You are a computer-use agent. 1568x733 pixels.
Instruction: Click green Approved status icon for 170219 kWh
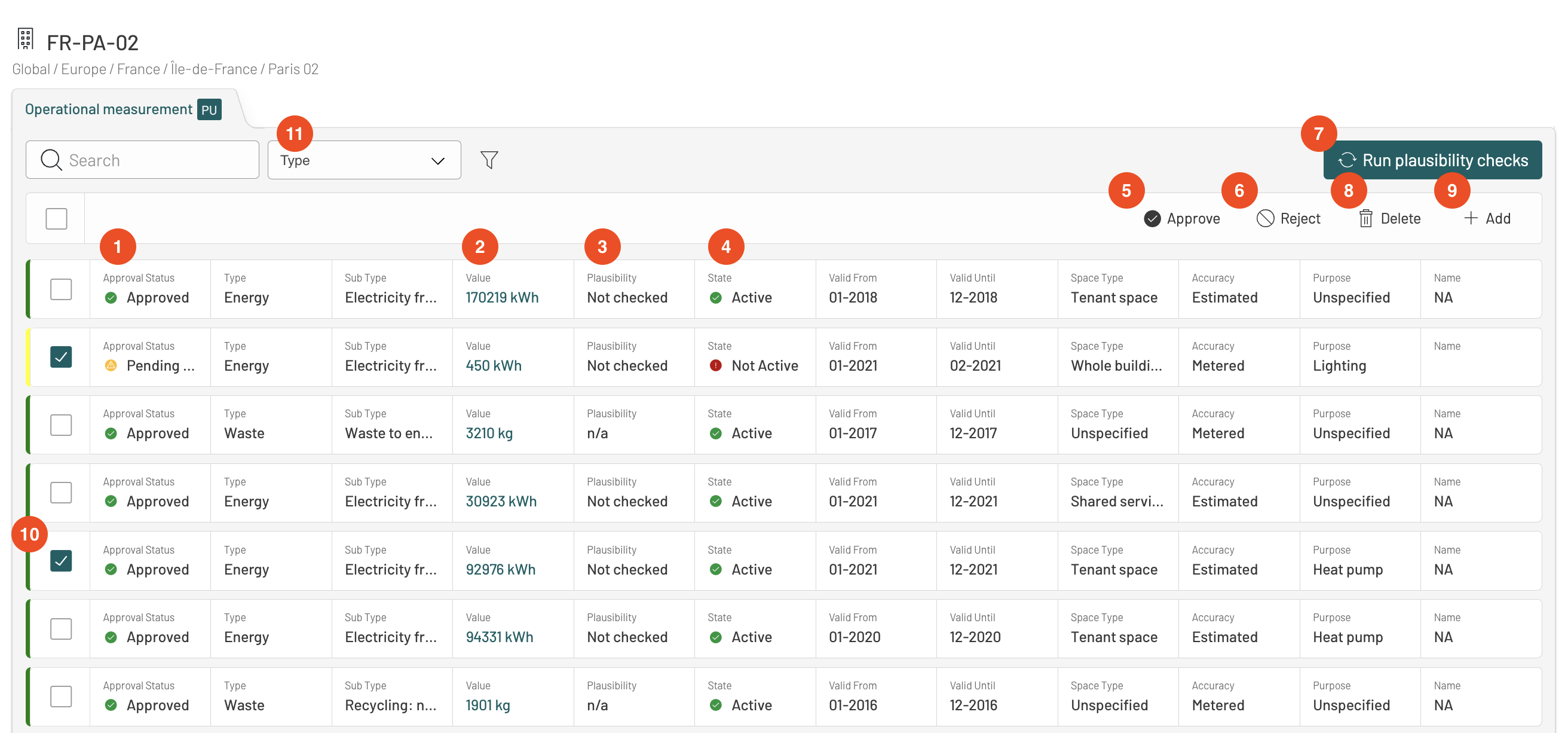(x=111, y=298)
